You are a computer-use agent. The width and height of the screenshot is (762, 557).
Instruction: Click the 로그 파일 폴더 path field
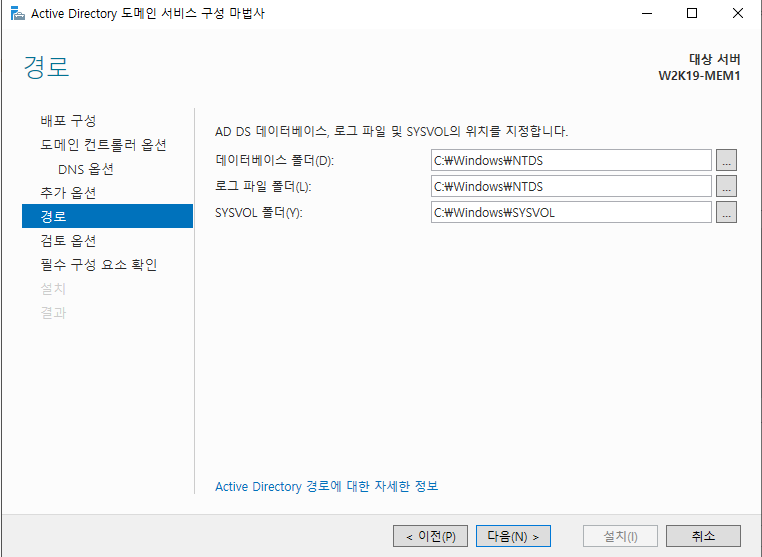[x=571, y=186]
